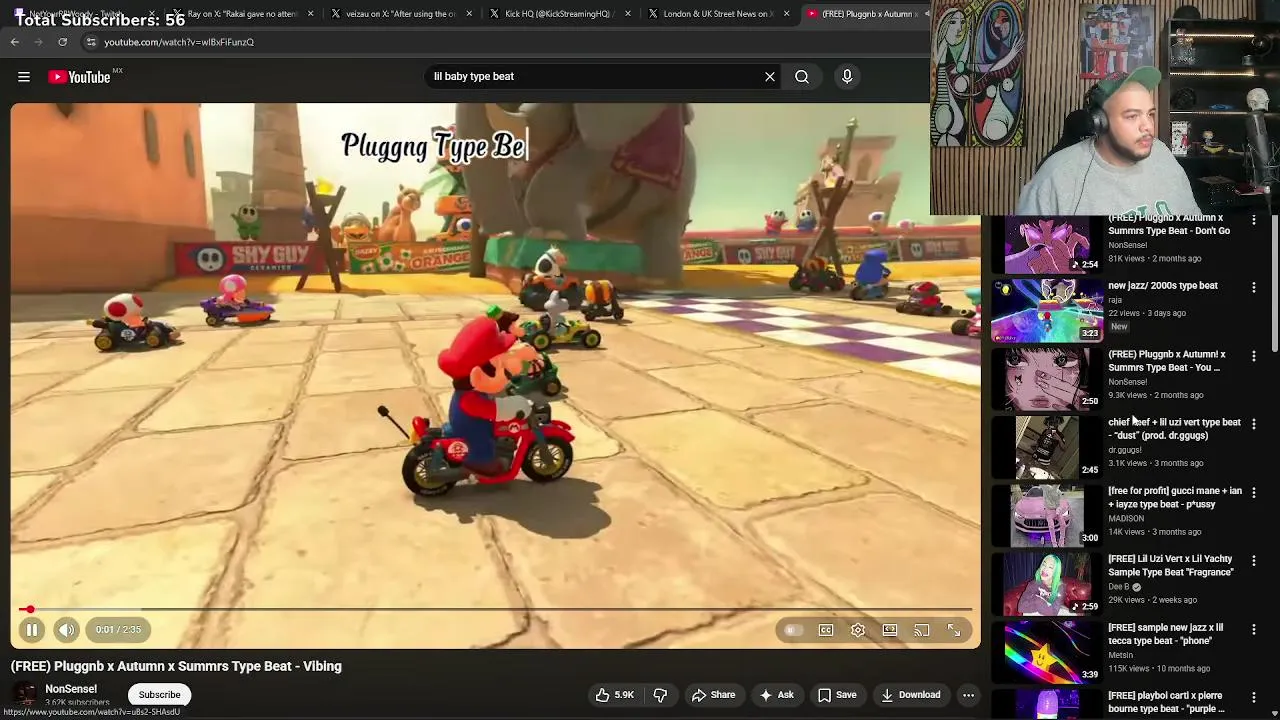Viewport: 1280px width, 720px height.
Task: Click the 'Dee B' channel name
Action: [1119, 587]
